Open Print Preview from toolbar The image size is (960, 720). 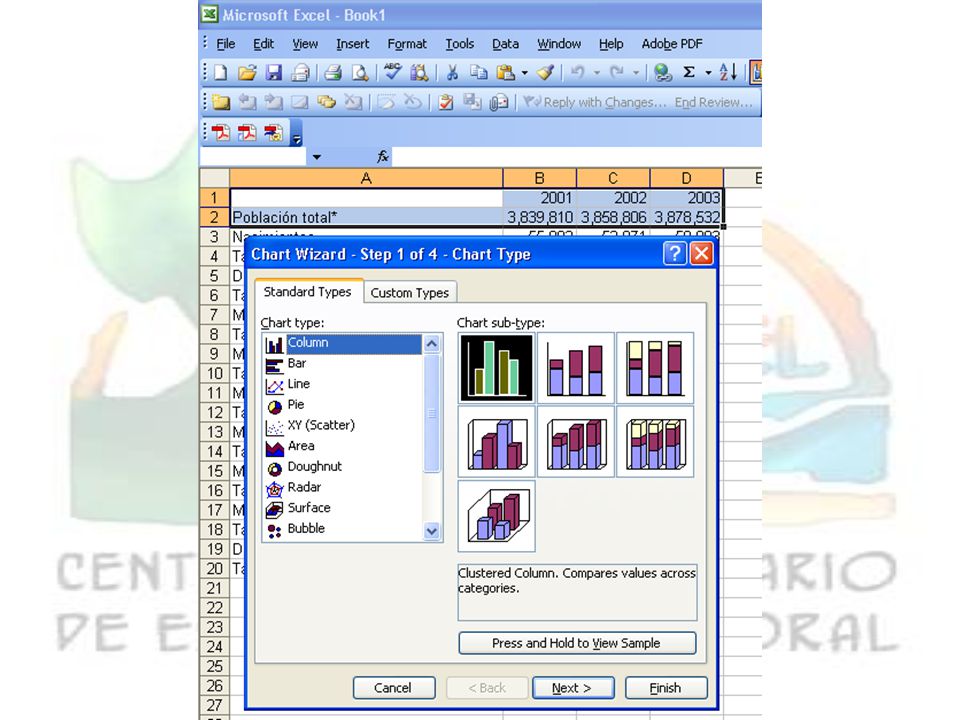point(359,73)
